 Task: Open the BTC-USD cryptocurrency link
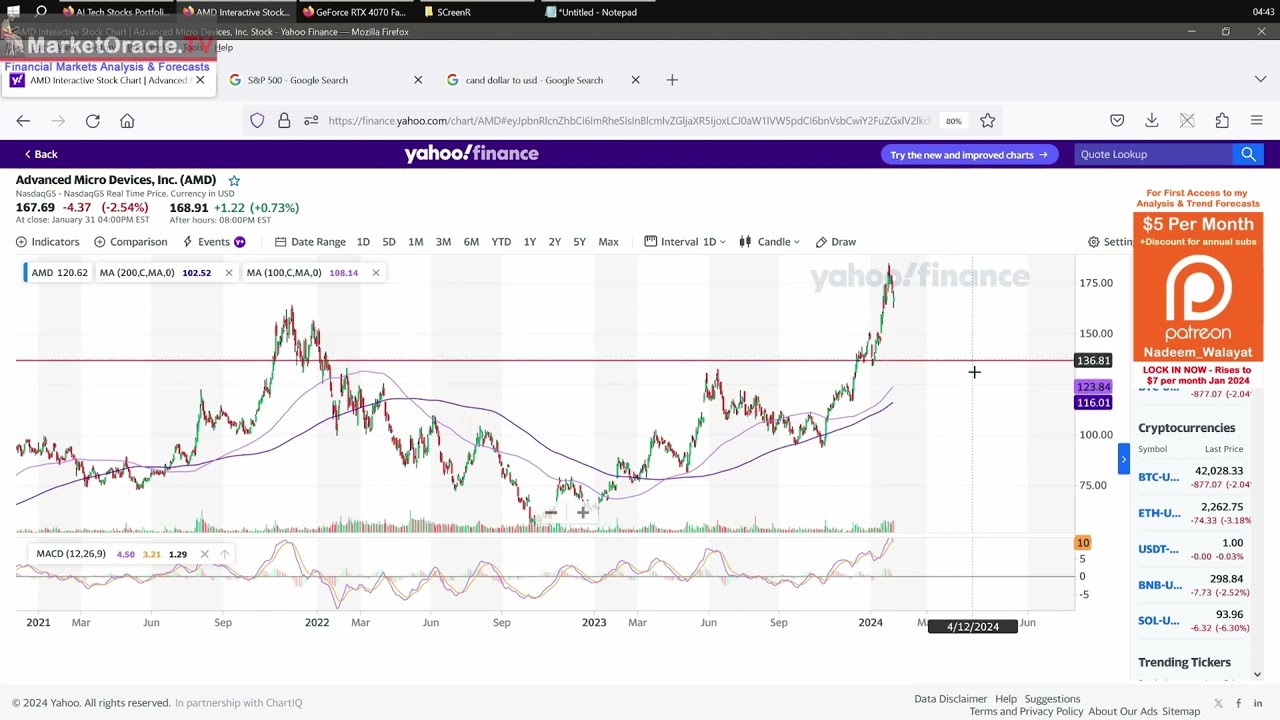click(x=1158, y=477)
